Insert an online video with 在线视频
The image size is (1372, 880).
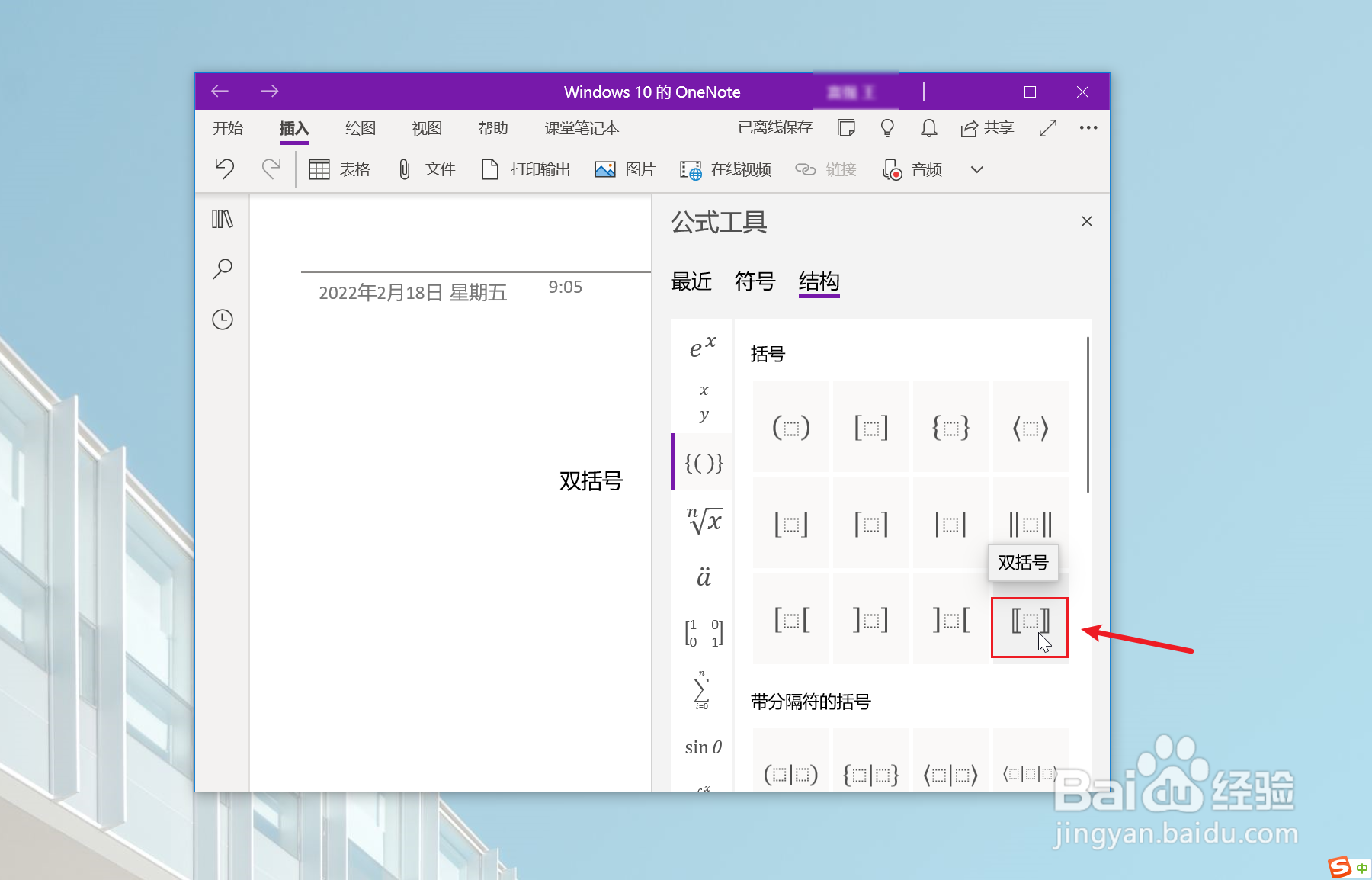pos(726,169)
